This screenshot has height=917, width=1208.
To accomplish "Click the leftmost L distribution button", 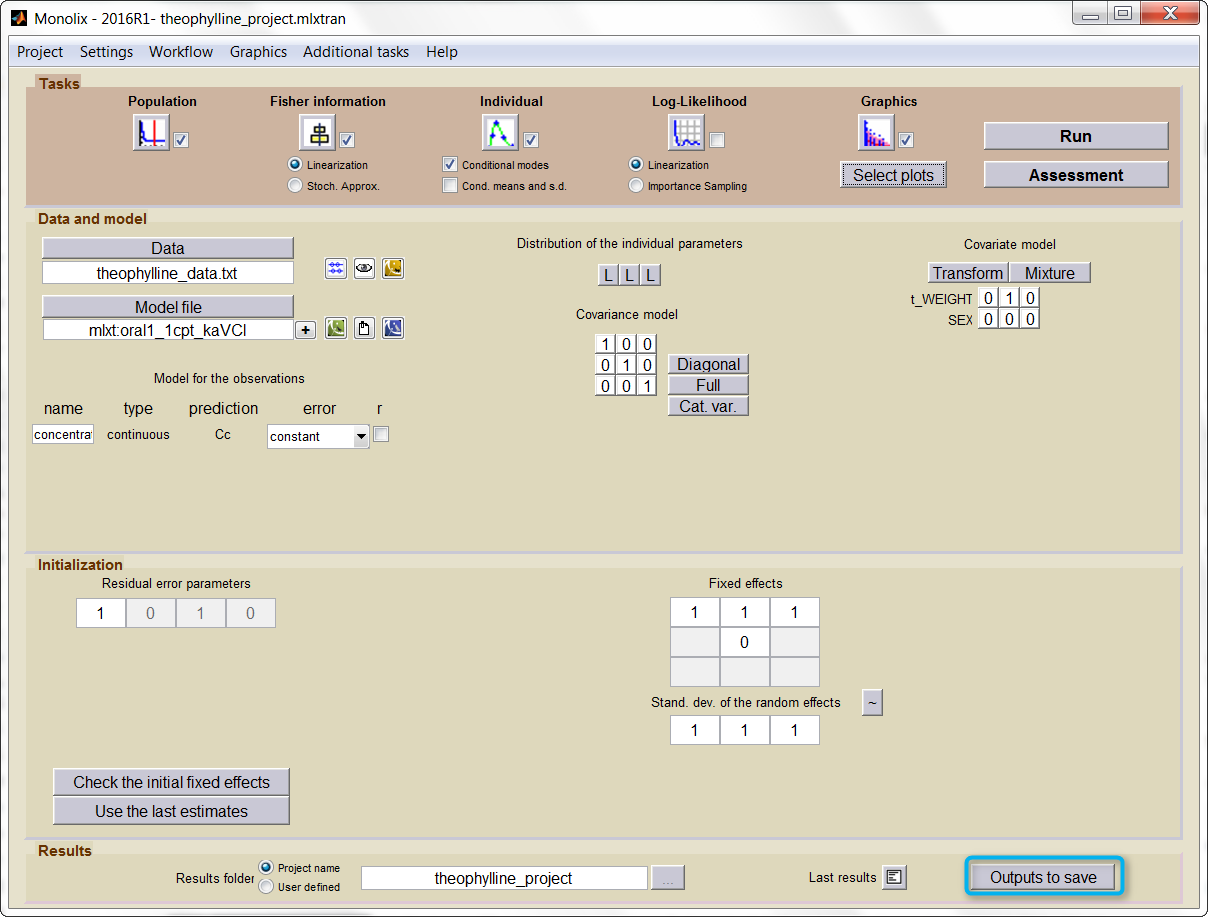I will (608, 275).
